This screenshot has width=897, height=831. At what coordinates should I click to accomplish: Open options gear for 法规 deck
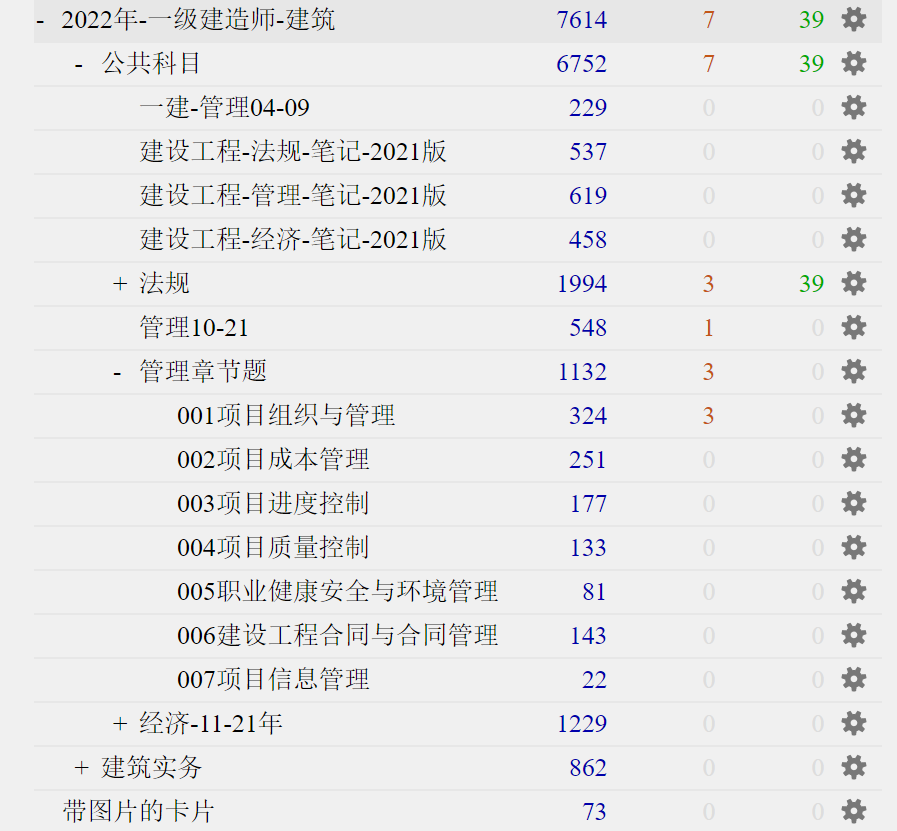(854, 284)
